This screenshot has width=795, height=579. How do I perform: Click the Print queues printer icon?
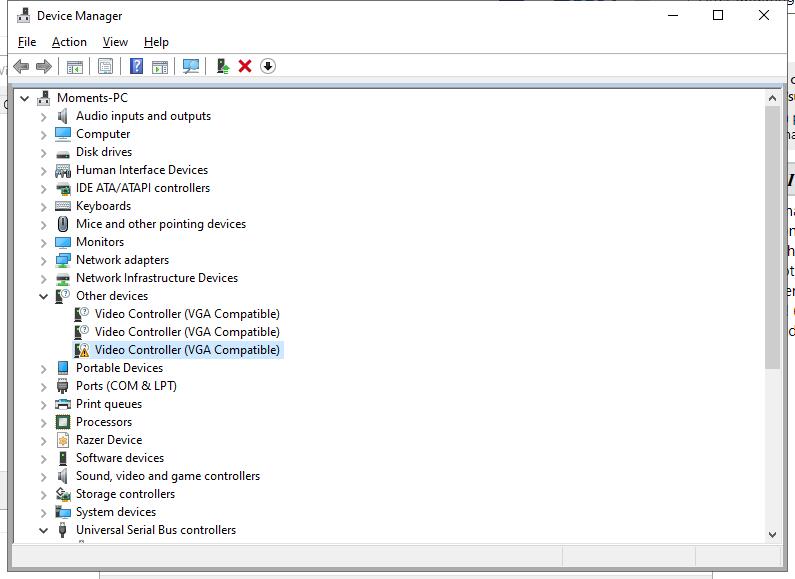63,404
